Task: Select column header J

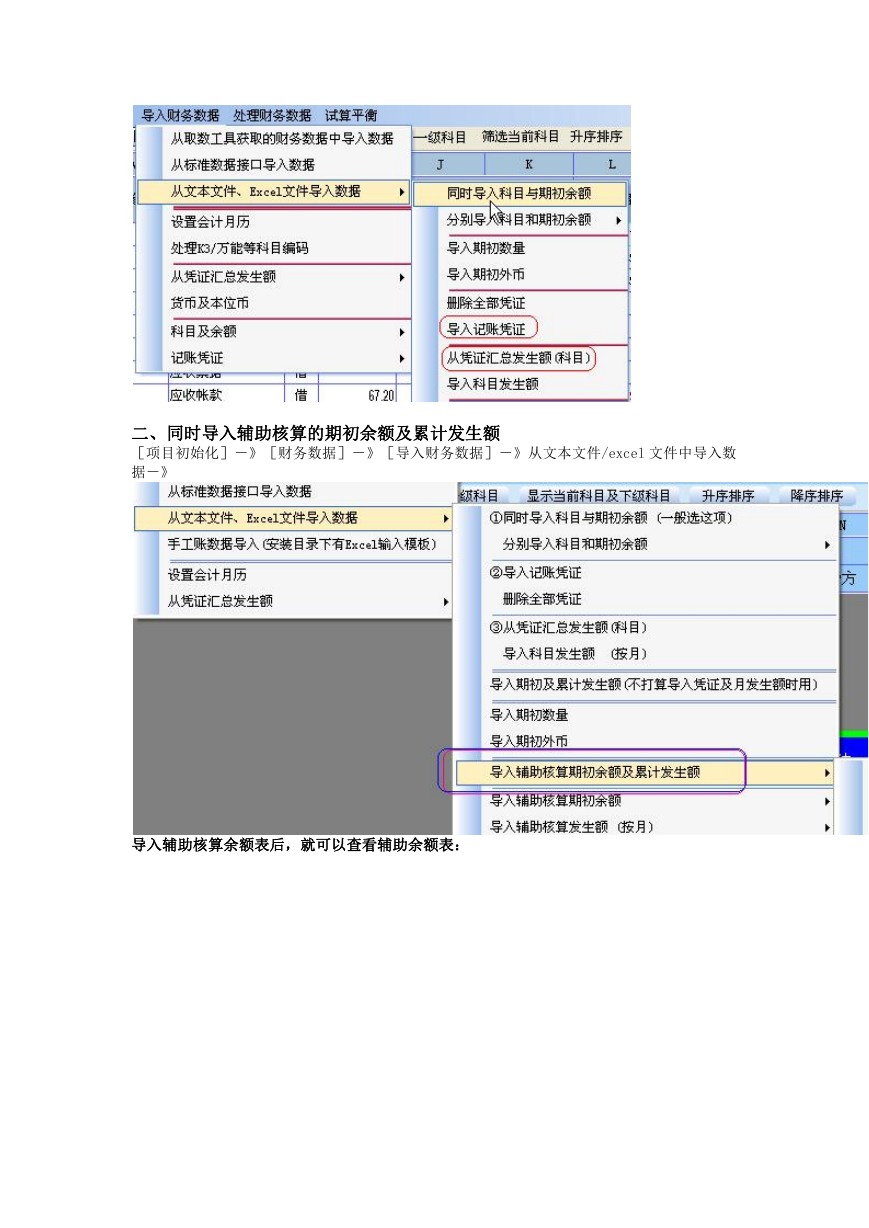Action: [440, 164]
